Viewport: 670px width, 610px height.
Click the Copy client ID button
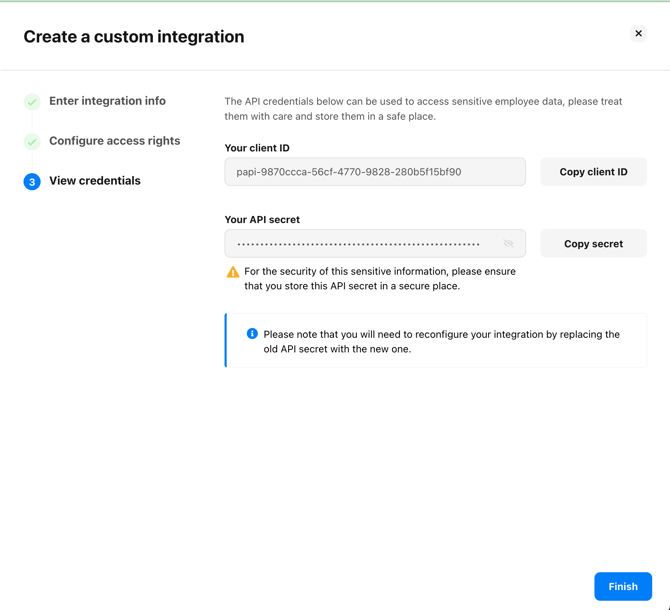click(593, 172)
